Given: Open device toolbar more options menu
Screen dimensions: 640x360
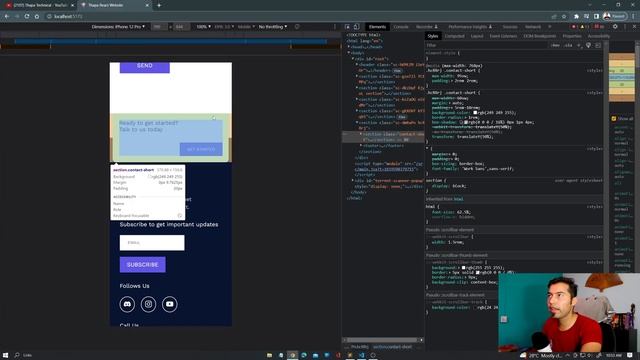Looking at the screenshot, I should click(335, 27).
